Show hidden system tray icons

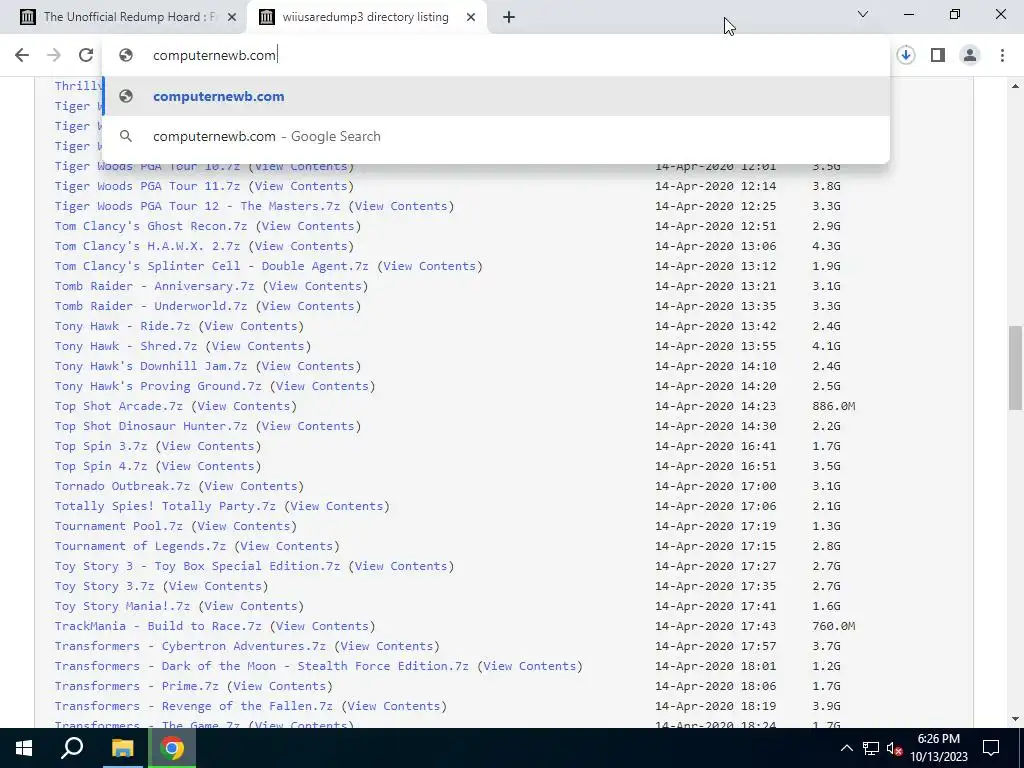tap(846, 748)
